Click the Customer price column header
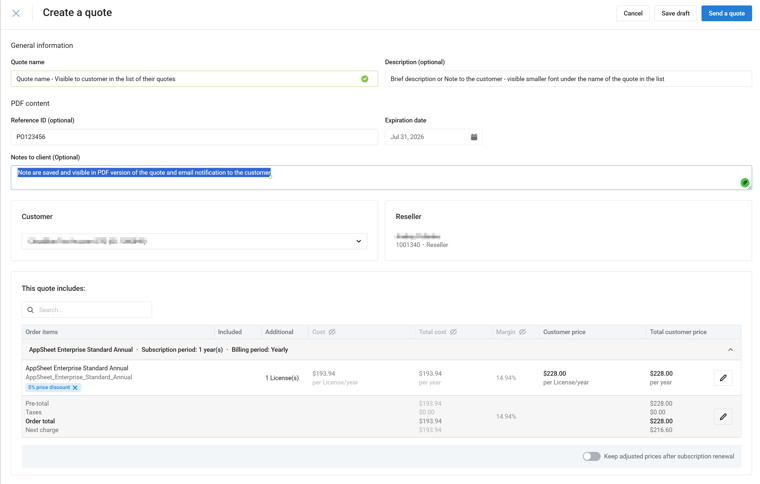Image resolution: width=760 pixels, height=484 pixels. coord(564,332)
